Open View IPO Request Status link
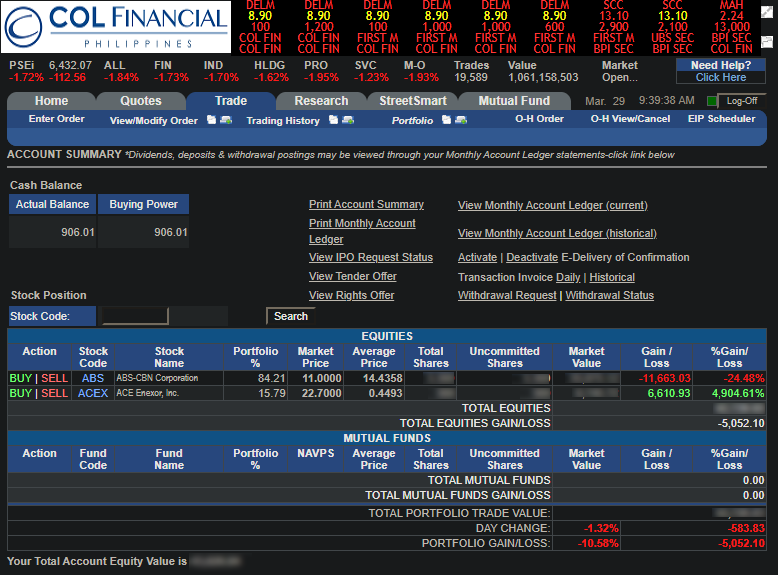Viewport: 778px width, 575px height. point(371,257)
